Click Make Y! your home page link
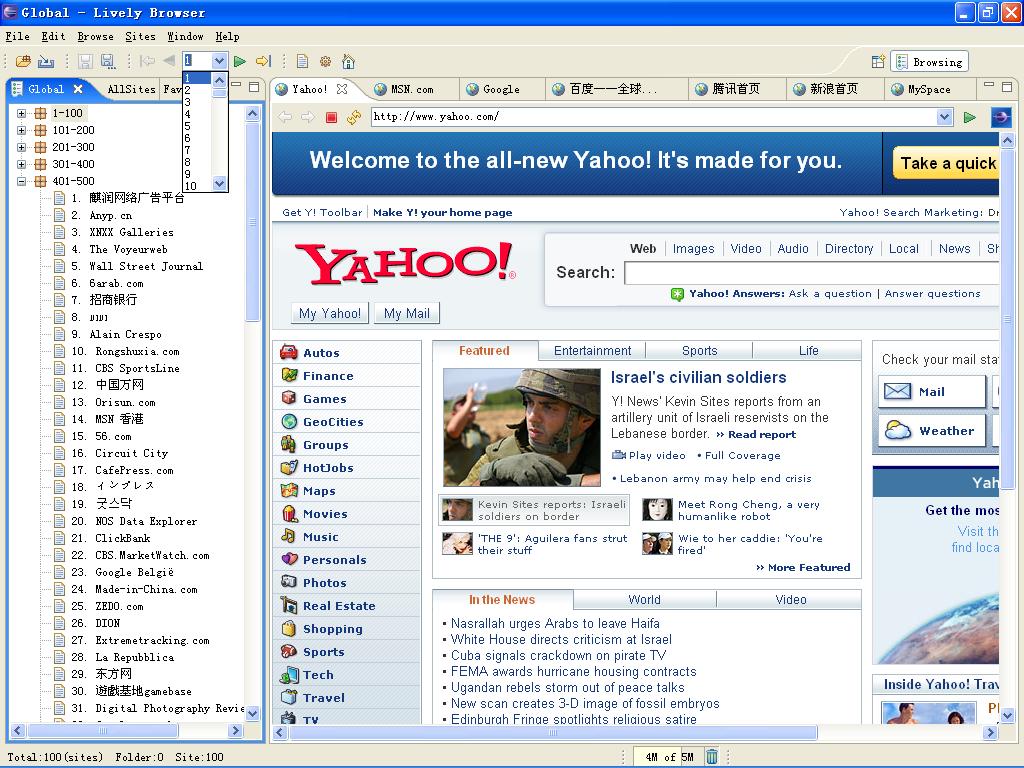The height and width of the screenshot is (768, 1024). click(442, 212)
